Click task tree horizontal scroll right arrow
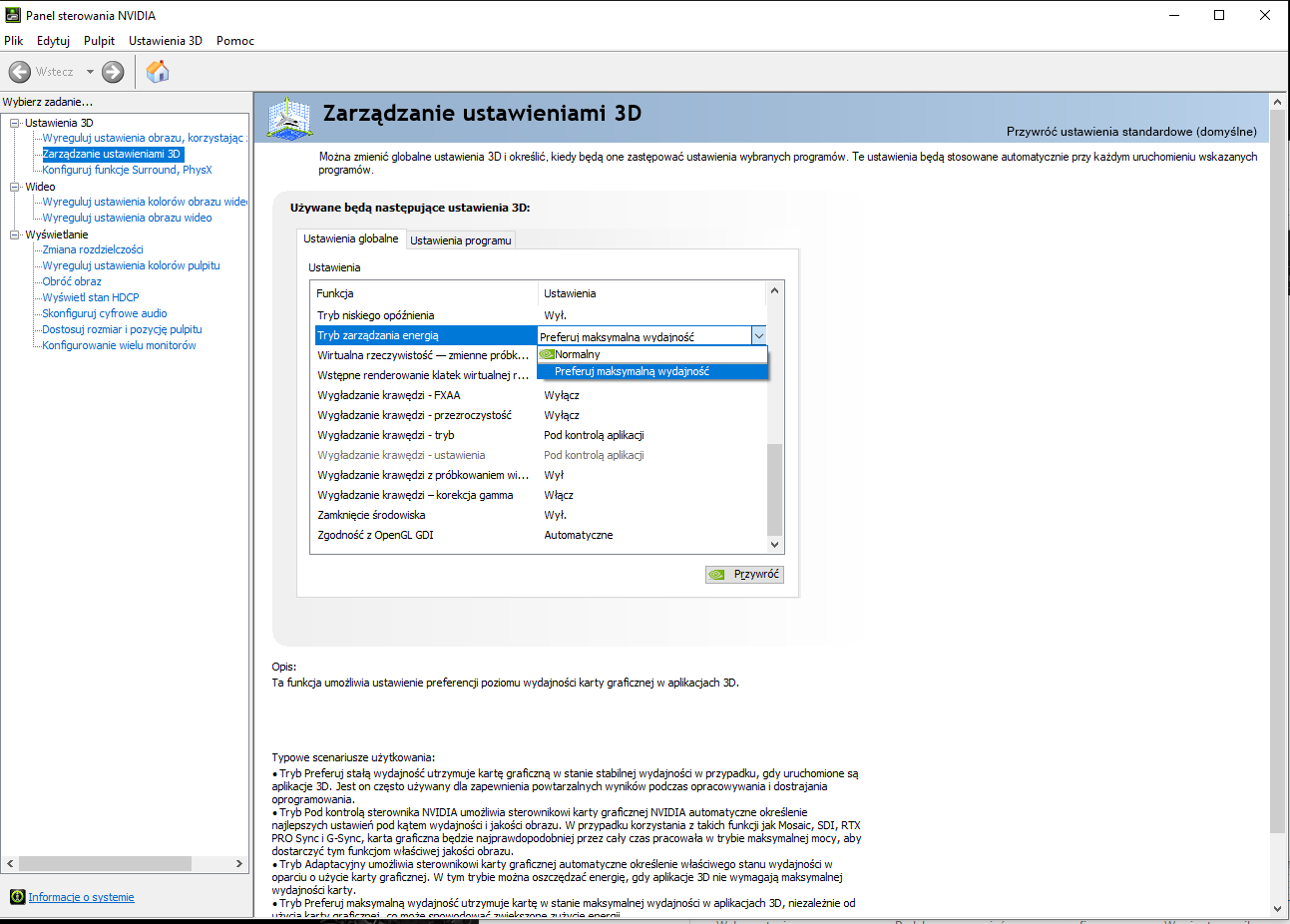1290x924 pixels. click(238, 863)
